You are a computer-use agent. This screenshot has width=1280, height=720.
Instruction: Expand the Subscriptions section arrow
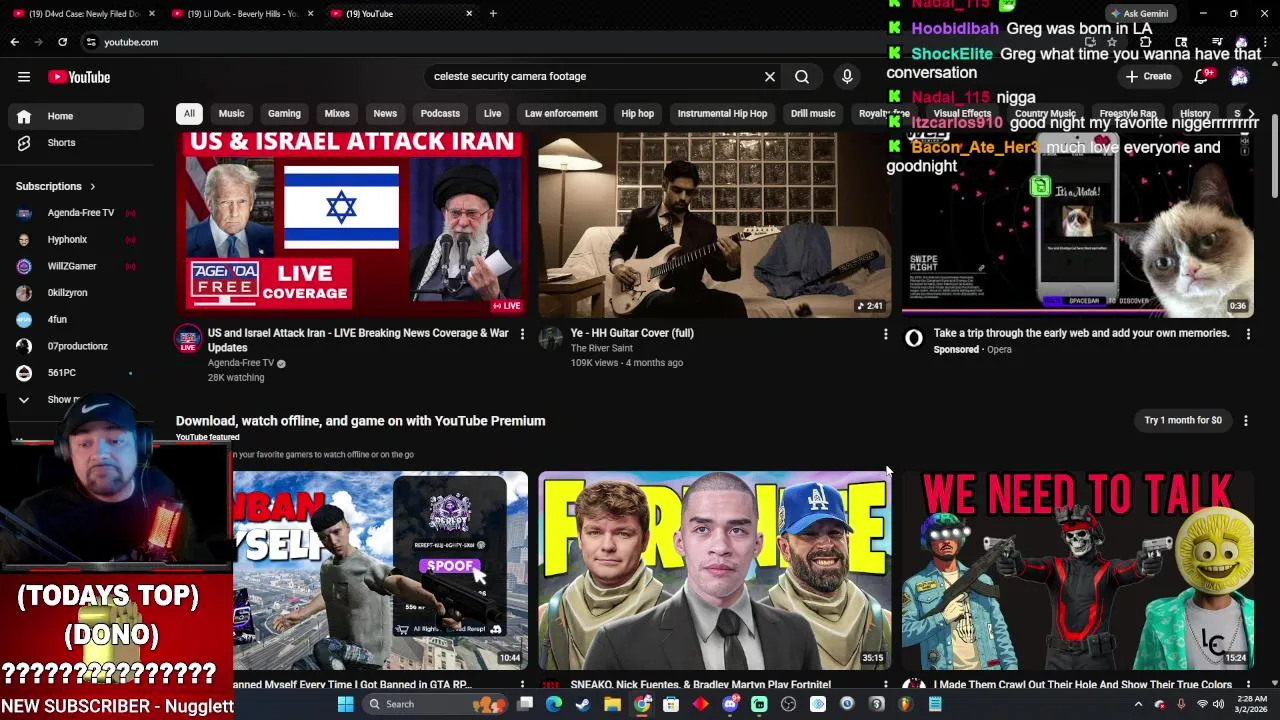tap(92, 186)
